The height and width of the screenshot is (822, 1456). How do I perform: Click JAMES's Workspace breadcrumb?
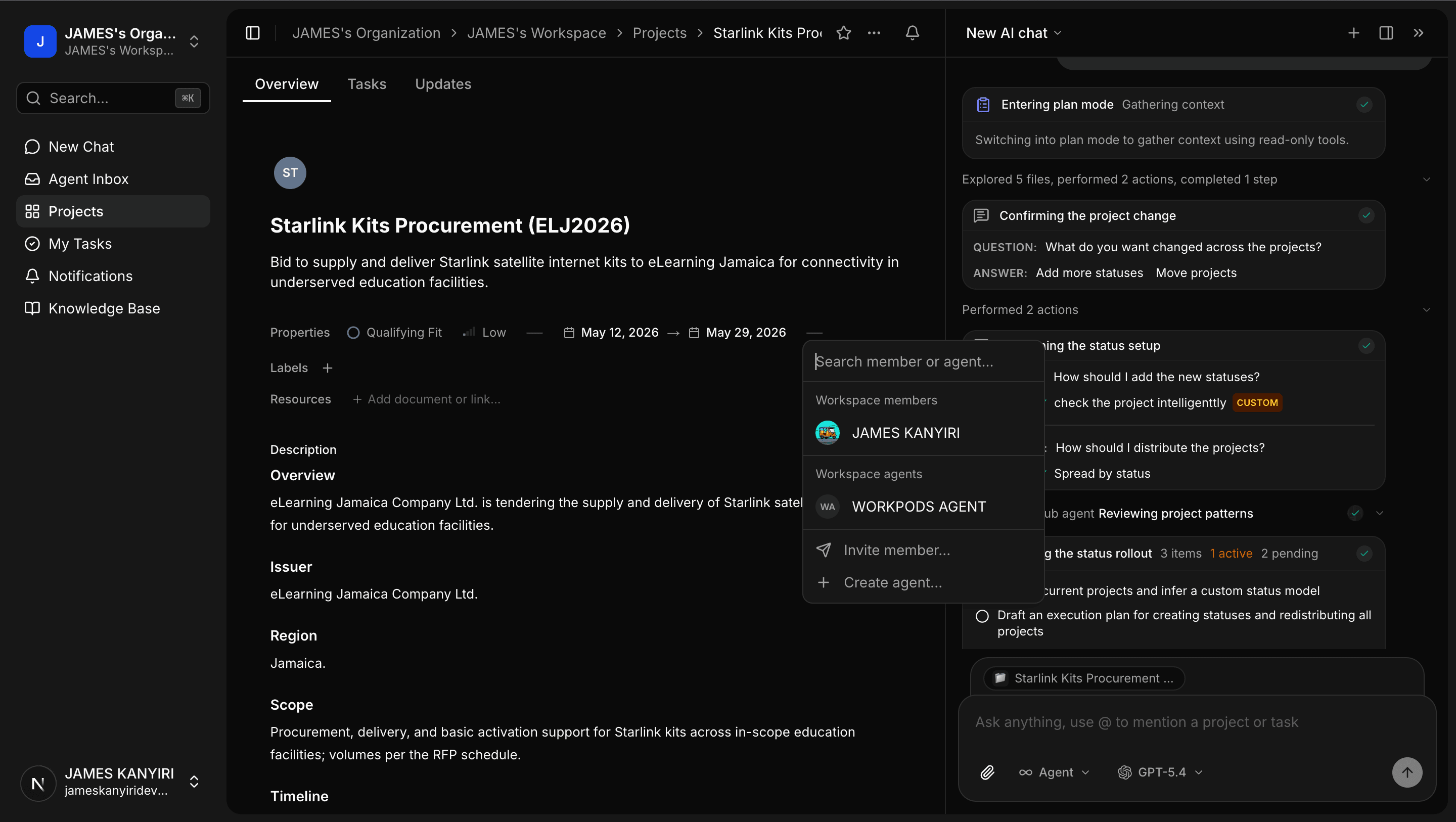click(x=536, y=33)
